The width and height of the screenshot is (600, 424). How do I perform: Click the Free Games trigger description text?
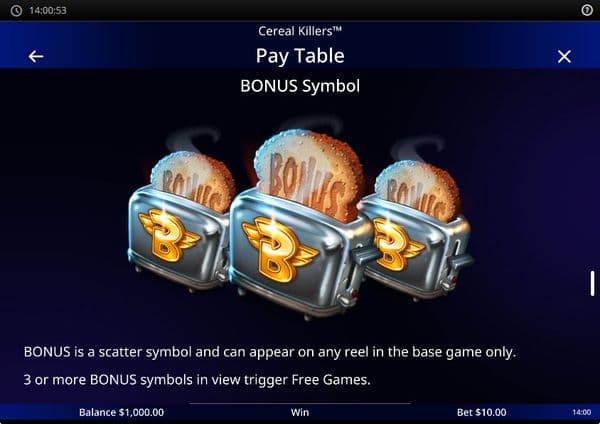(197, 380)
